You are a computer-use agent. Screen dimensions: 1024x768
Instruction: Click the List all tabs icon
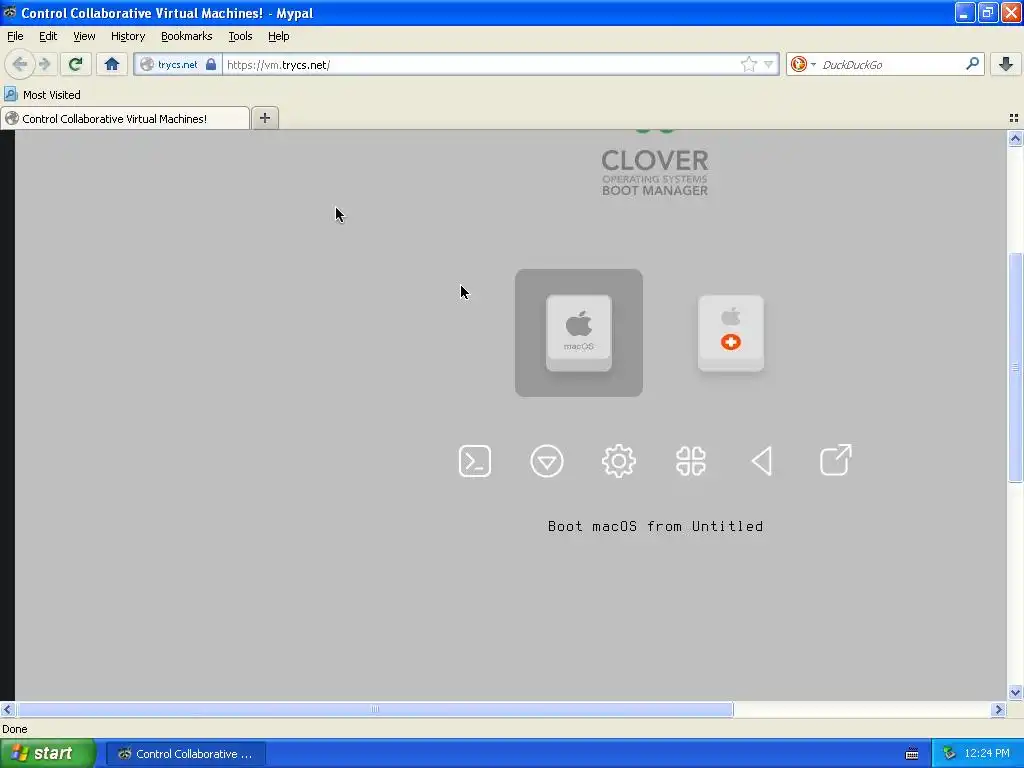click(x=1014, y=118)
